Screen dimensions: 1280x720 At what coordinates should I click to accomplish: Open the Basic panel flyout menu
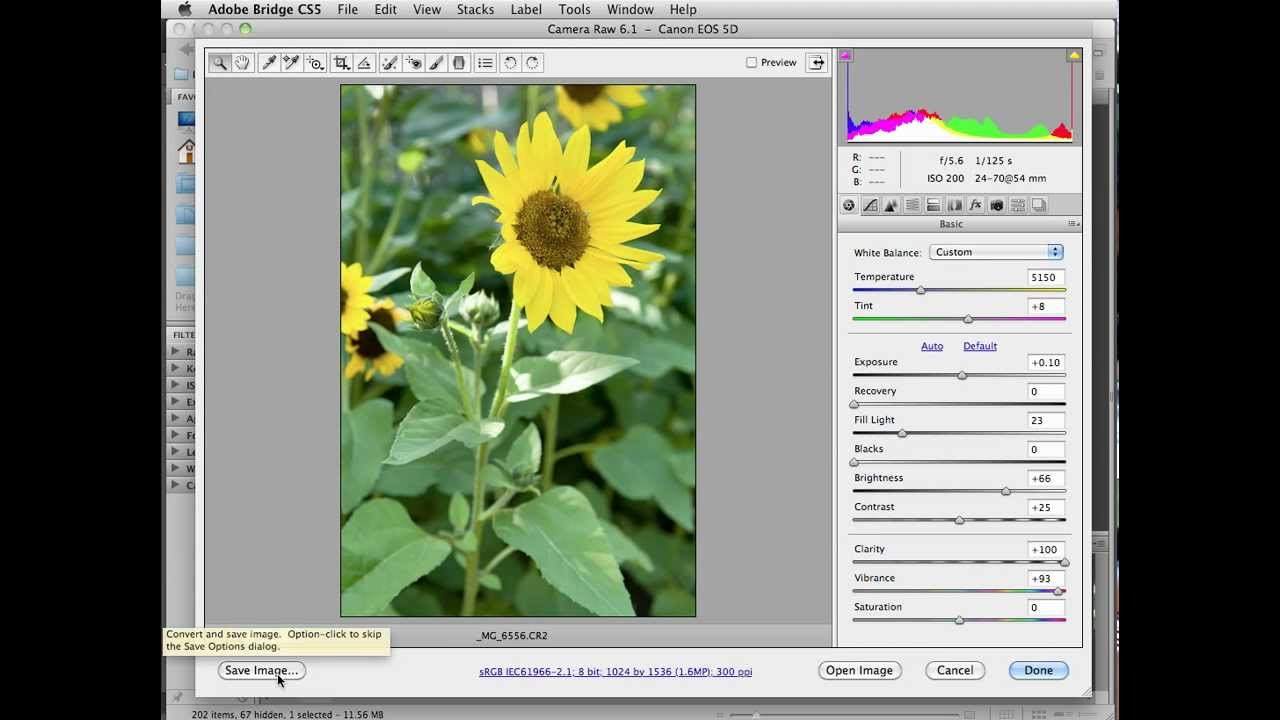pos(1073,224)
